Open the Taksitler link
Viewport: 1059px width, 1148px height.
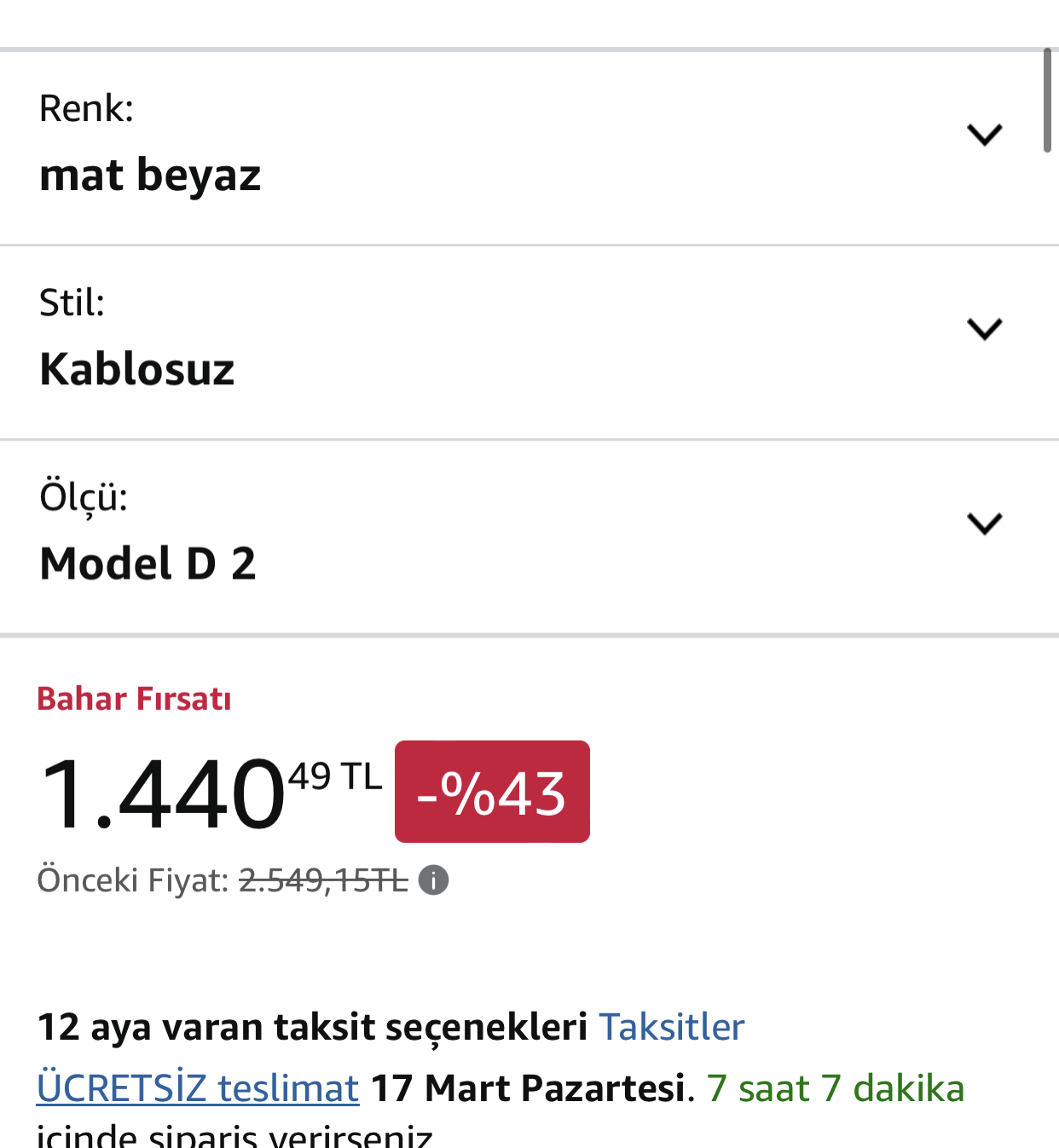[x=671, y=1027]
